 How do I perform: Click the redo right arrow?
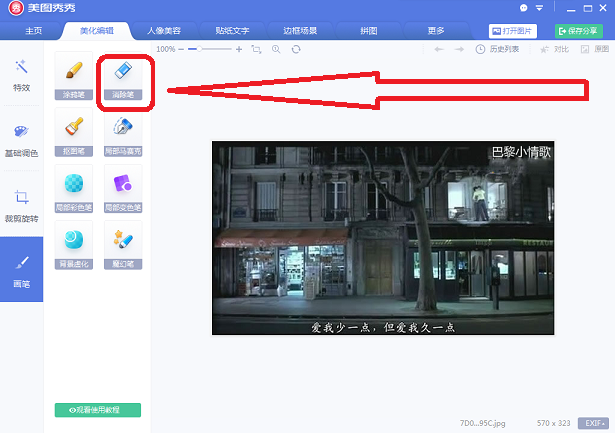[x=459, y=49]
